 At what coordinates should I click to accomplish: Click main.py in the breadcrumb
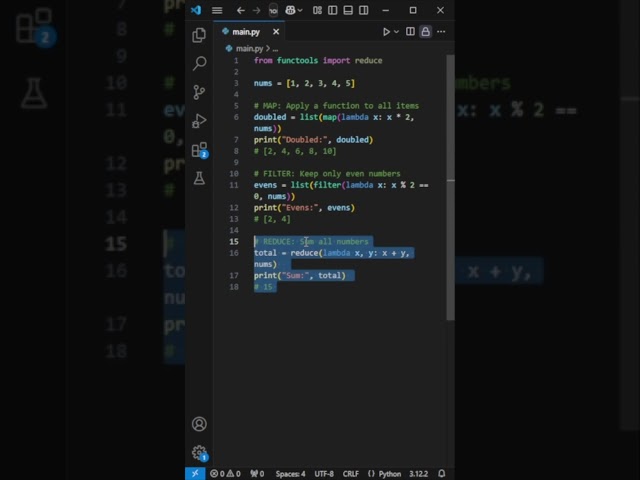(x=249, y=49)
